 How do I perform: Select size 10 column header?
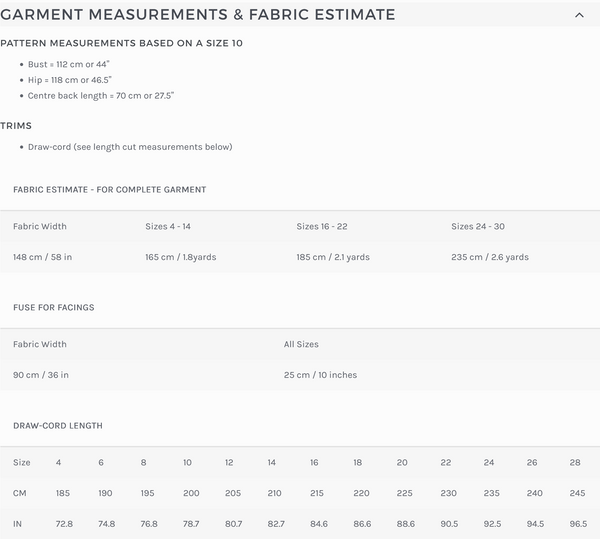(187, 462)
